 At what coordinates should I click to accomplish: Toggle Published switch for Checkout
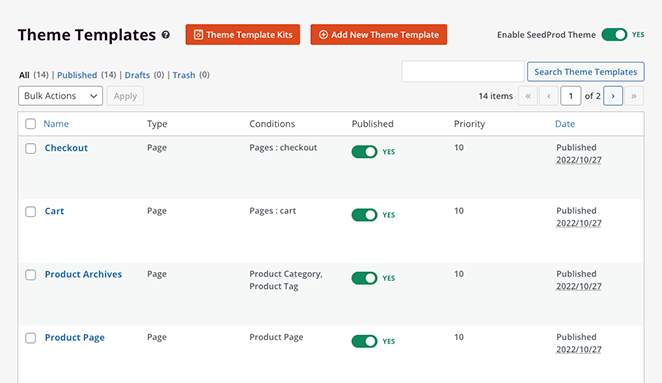pos(364,152)
